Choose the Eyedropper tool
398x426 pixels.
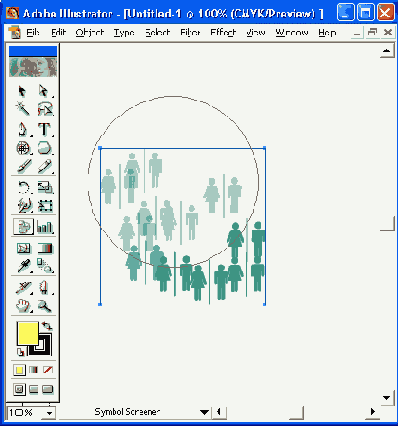[23, 265]
